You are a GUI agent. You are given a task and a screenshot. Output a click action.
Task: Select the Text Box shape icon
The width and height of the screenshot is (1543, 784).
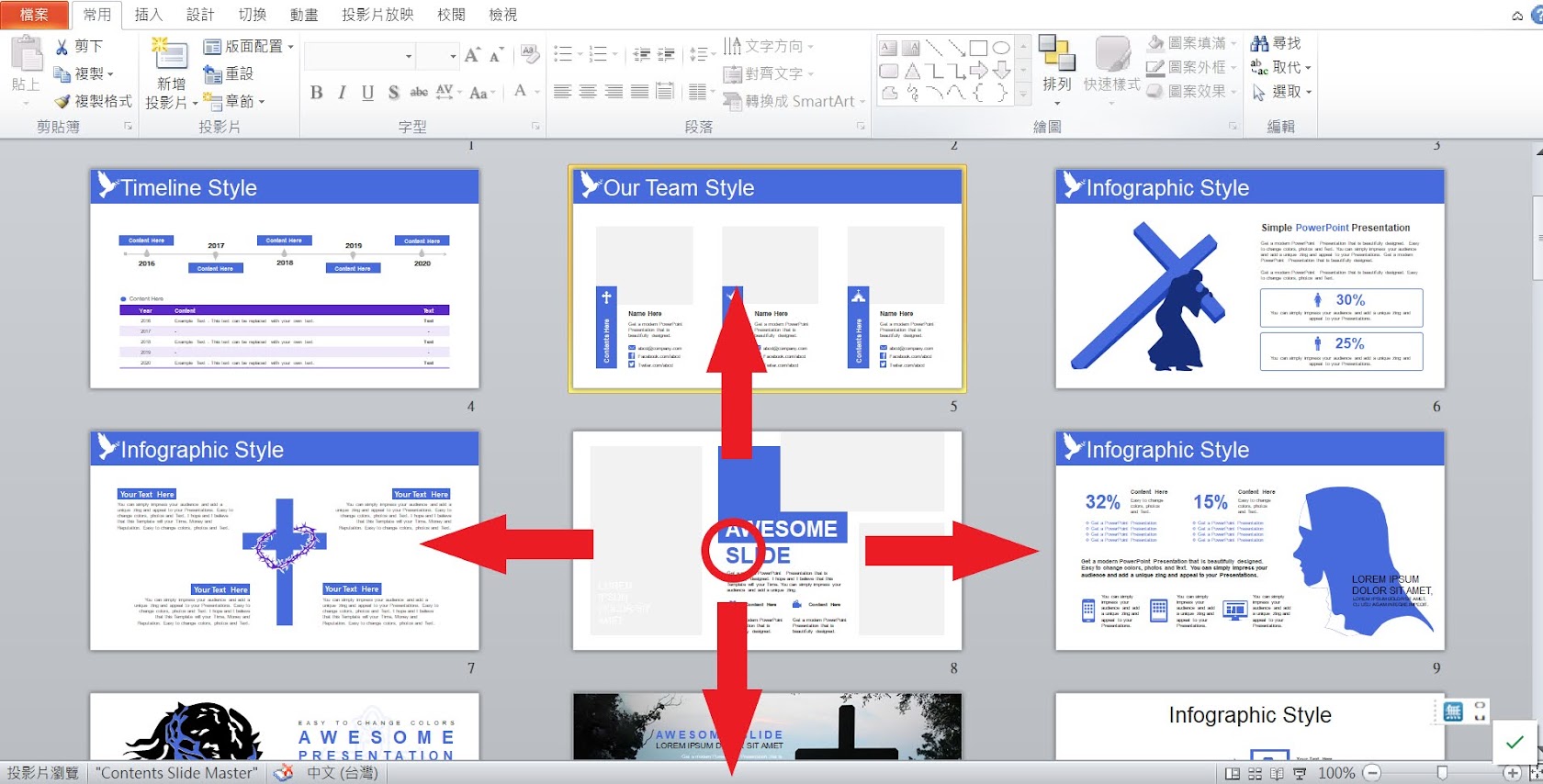[x=888, y=48]
